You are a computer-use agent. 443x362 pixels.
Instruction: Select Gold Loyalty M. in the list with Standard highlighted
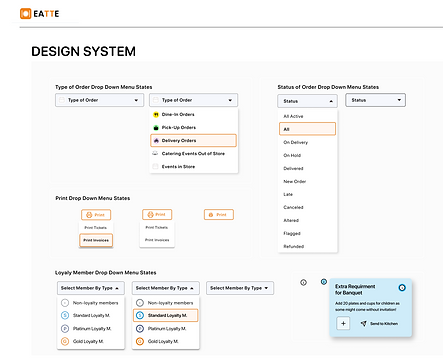pos(166,341)
